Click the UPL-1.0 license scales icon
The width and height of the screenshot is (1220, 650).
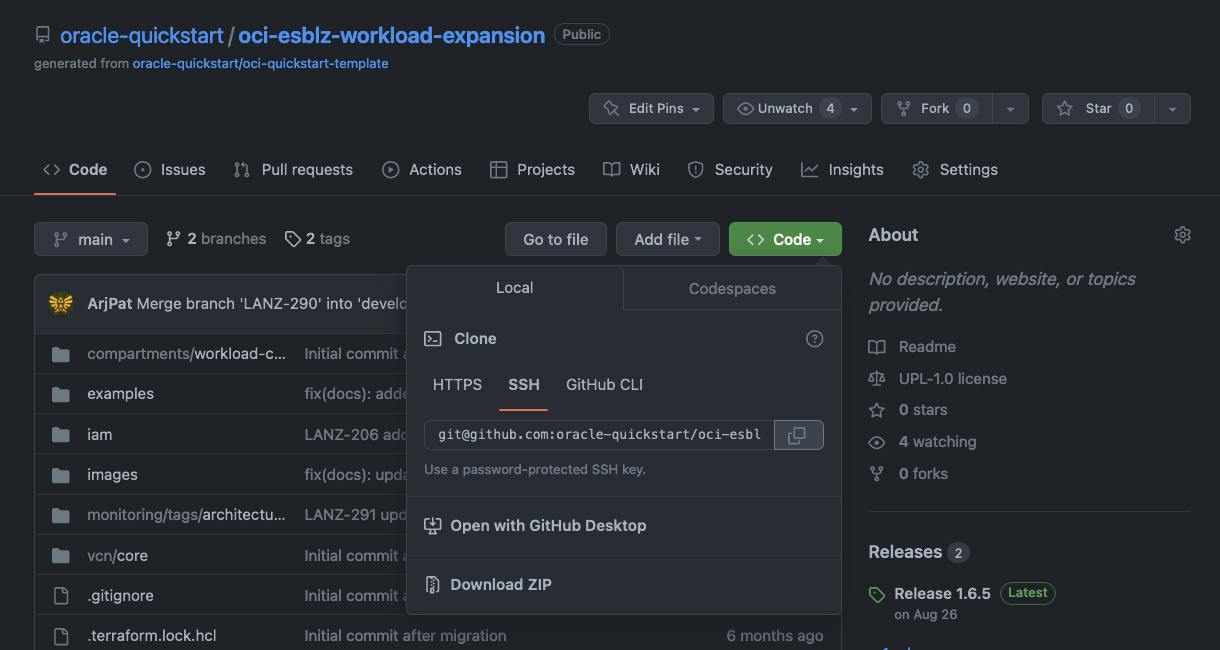(x=877, y=378)
